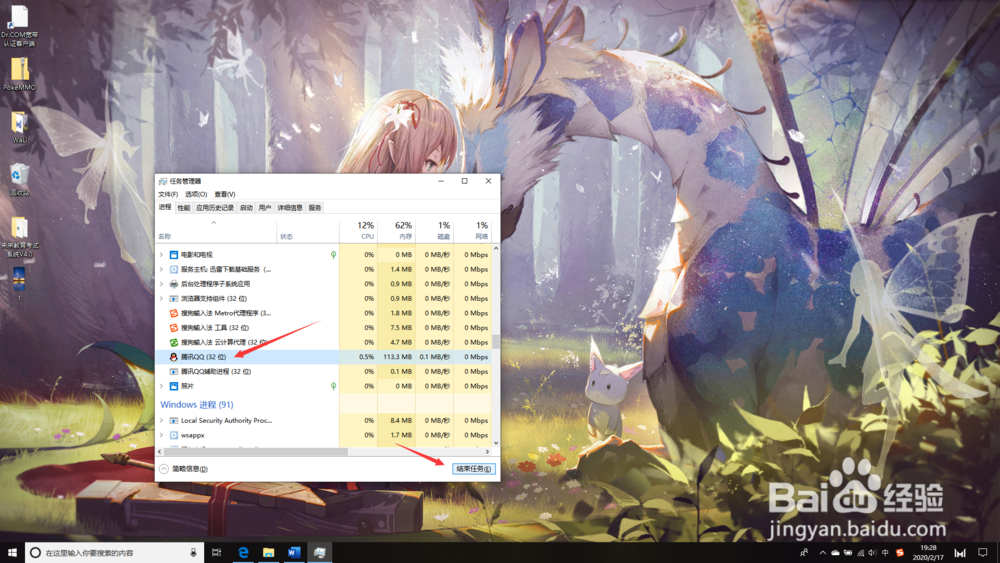Open the clock showing 19:28
This screenshot has height=563, width=1000.
[929, 553]
